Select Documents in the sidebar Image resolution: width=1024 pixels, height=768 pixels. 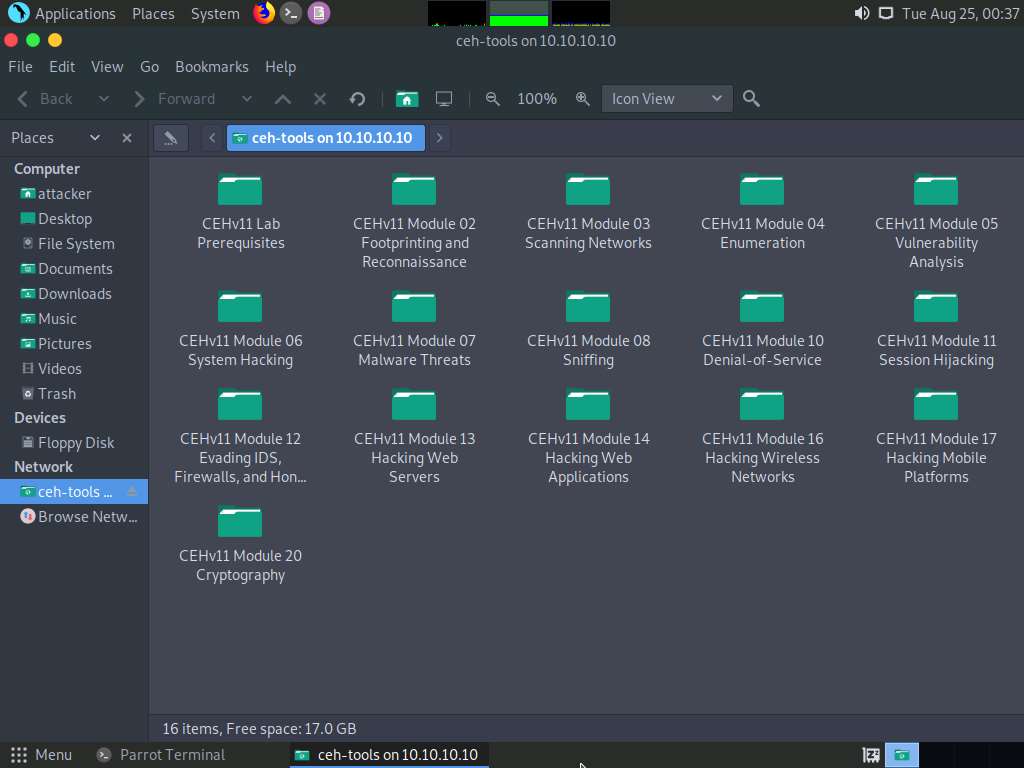tap(74, 268)
